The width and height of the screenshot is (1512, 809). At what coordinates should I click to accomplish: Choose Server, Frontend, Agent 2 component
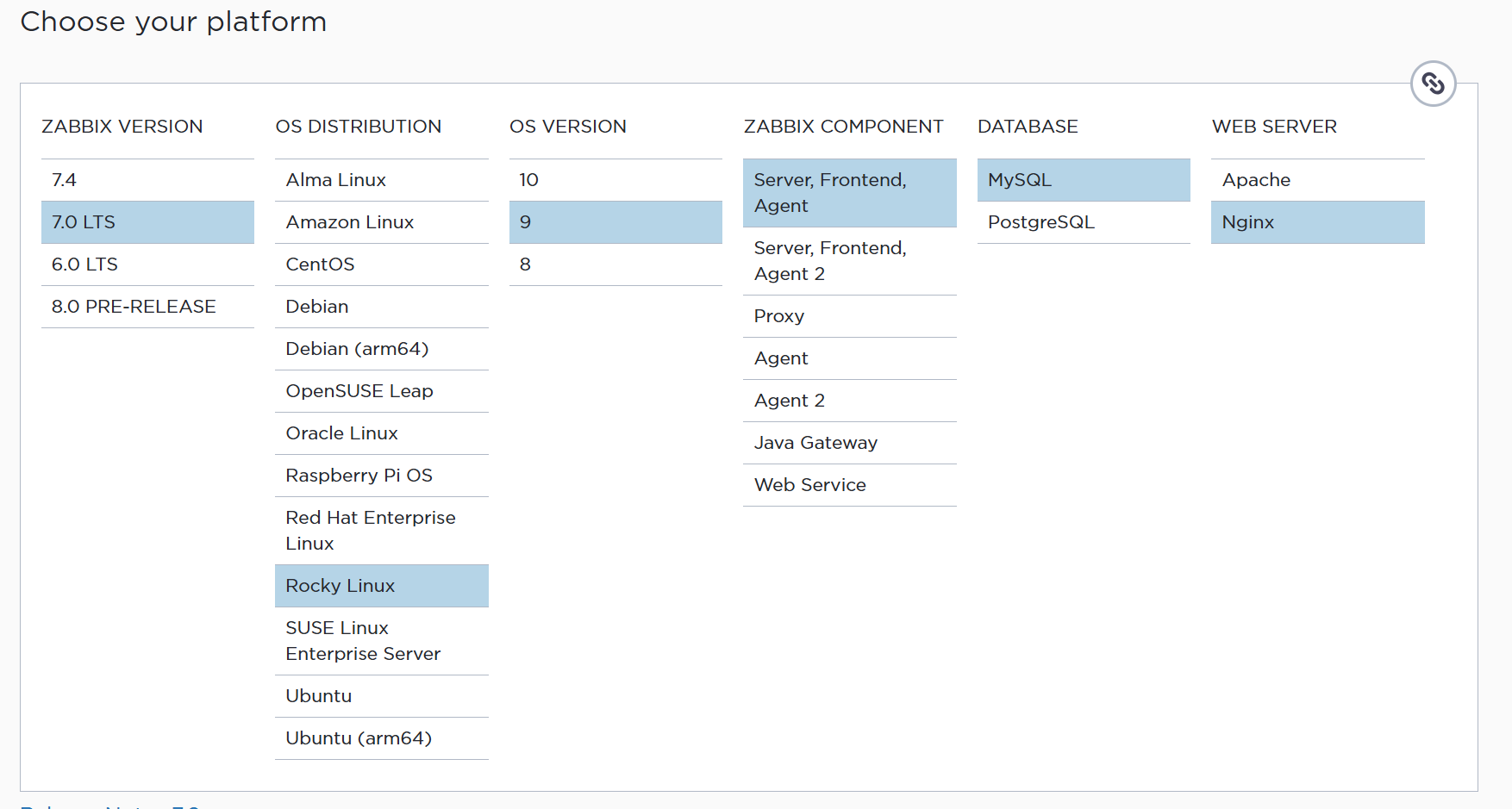click(849, 261)
